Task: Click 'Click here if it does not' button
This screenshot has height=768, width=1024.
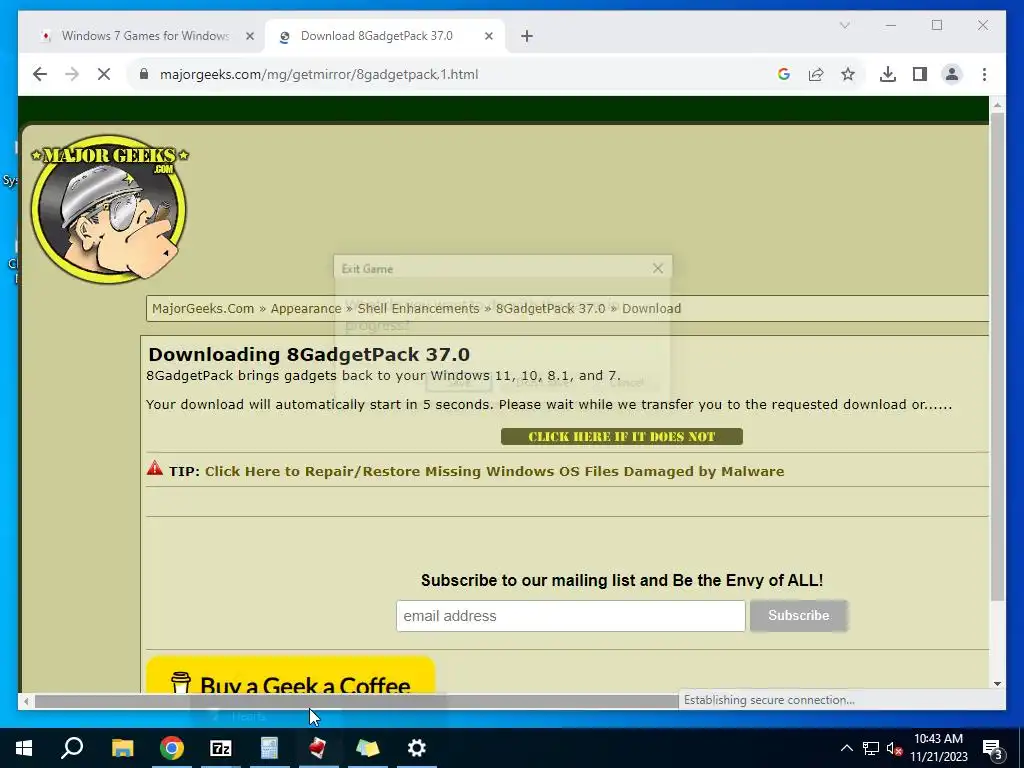Action: tap(622, 436)
